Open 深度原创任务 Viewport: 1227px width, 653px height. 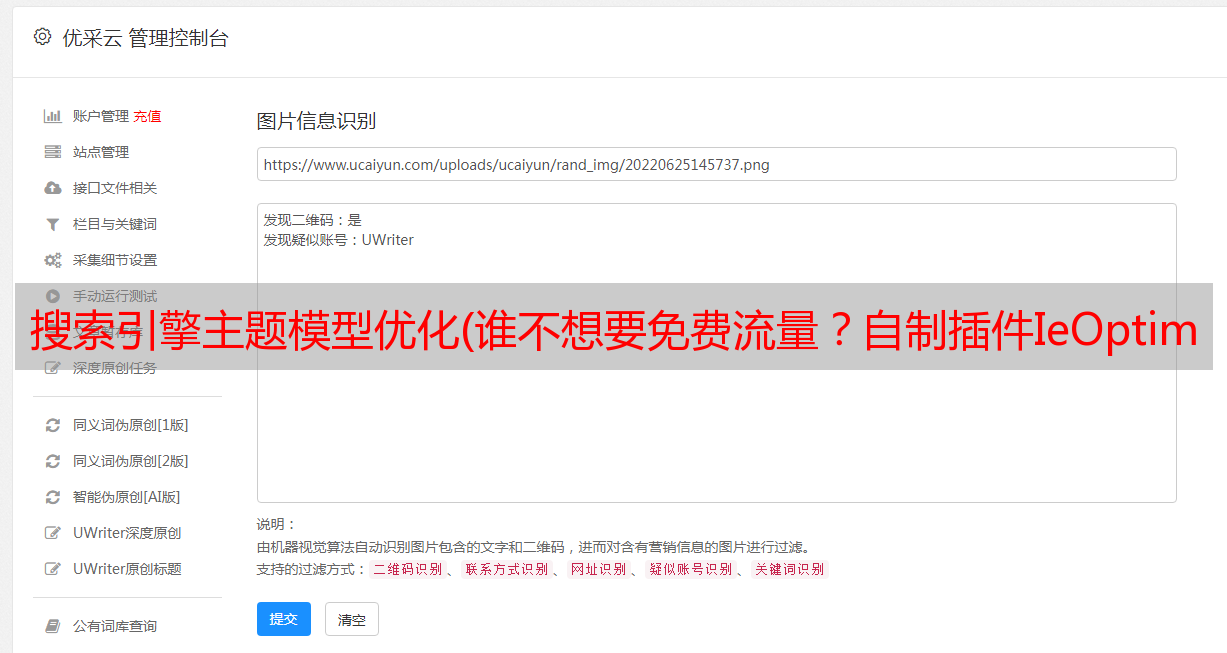[115, 368]
